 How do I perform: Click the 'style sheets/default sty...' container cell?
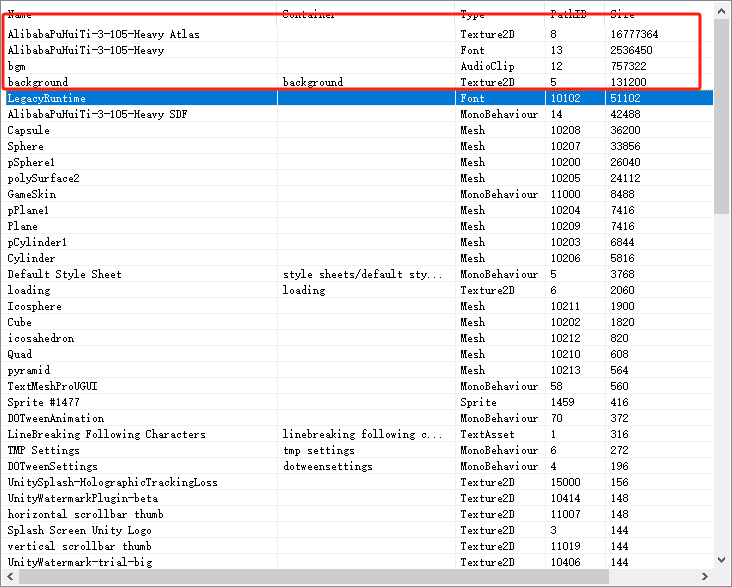tap(362, 274)
